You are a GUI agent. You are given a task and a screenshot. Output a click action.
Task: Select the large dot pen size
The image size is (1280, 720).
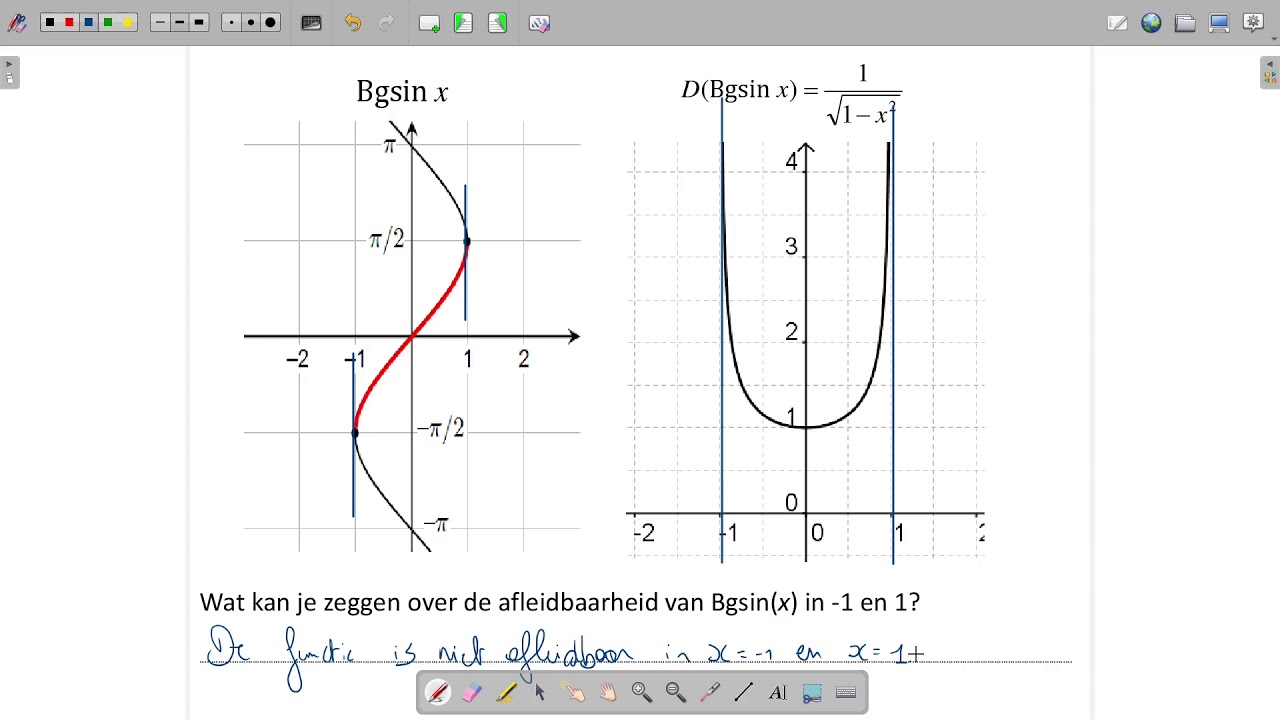click(x=270, y=23)
